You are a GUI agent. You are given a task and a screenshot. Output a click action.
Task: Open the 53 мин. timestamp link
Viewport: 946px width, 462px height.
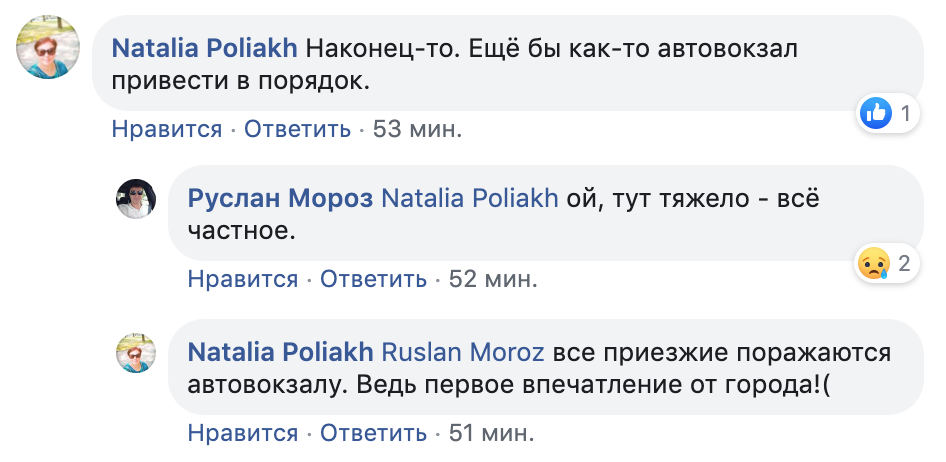[x=417, y=129]
